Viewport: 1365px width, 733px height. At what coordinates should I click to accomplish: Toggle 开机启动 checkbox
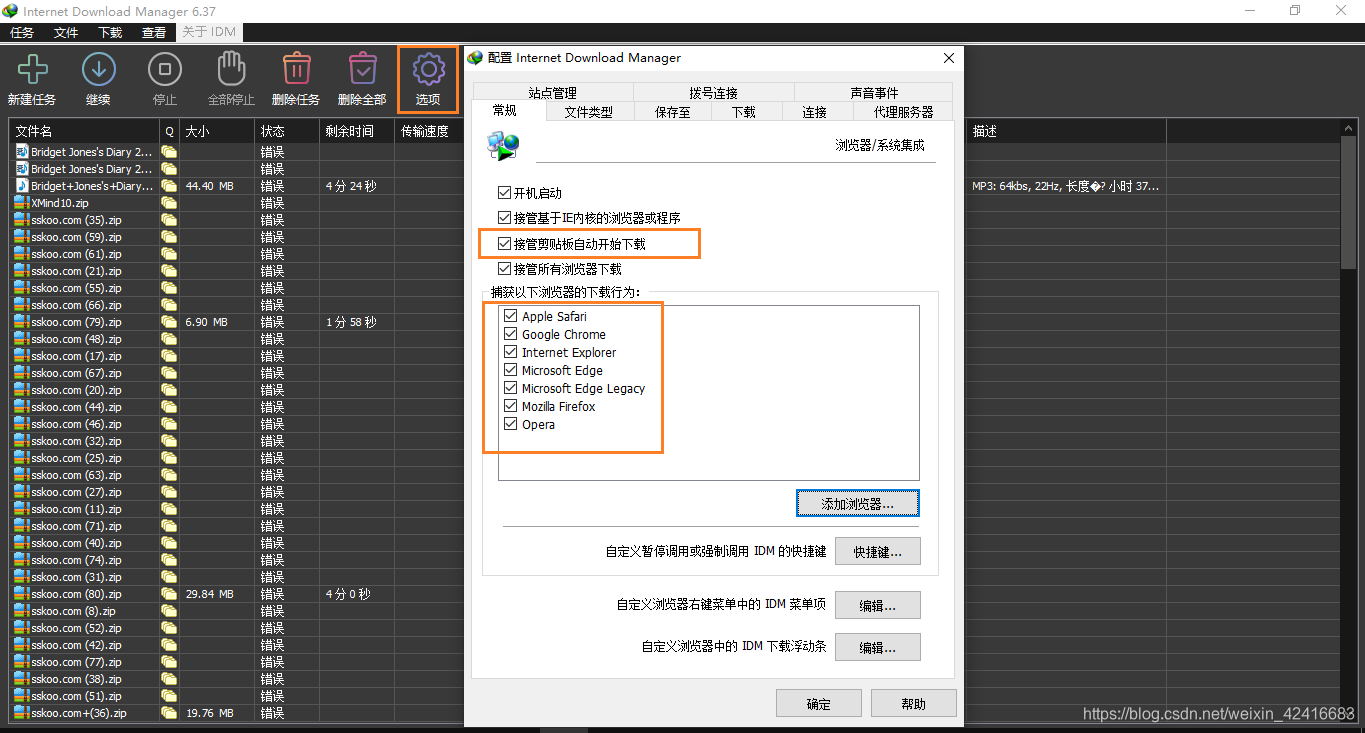point(504,192)
